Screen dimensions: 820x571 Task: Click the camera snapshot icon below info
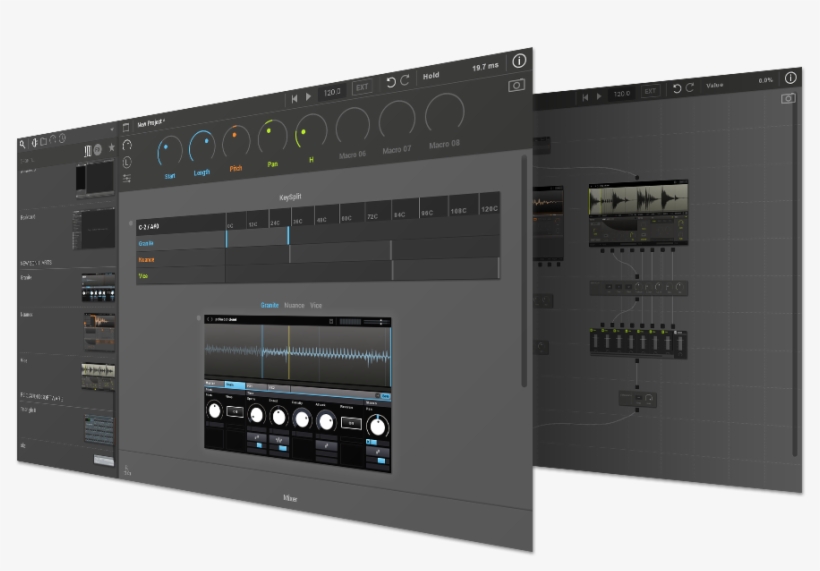coord(516,85)
